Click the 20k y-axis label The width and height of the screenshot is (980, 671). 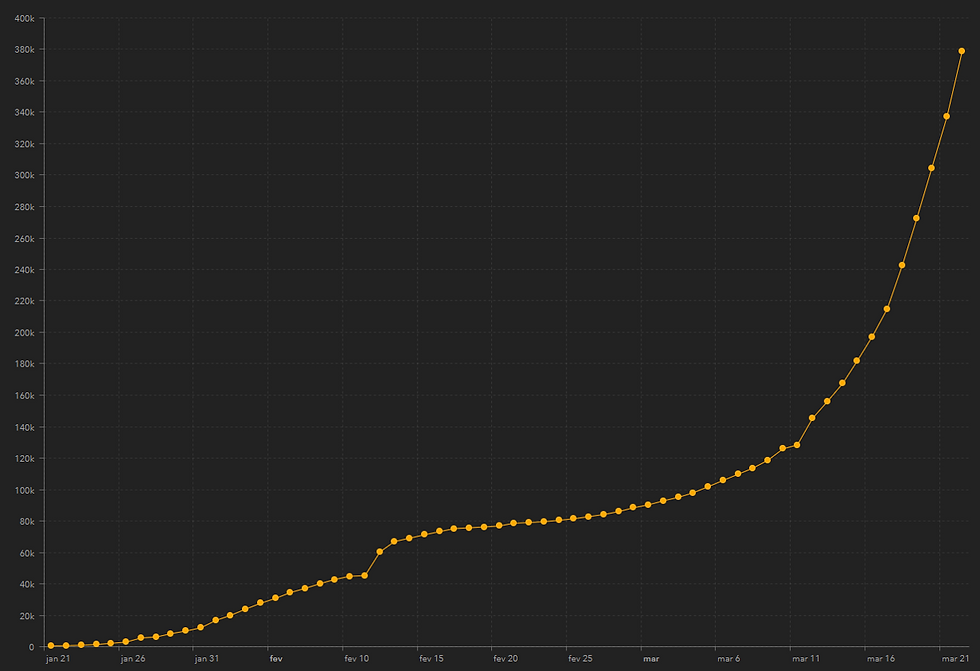(27, 616)
